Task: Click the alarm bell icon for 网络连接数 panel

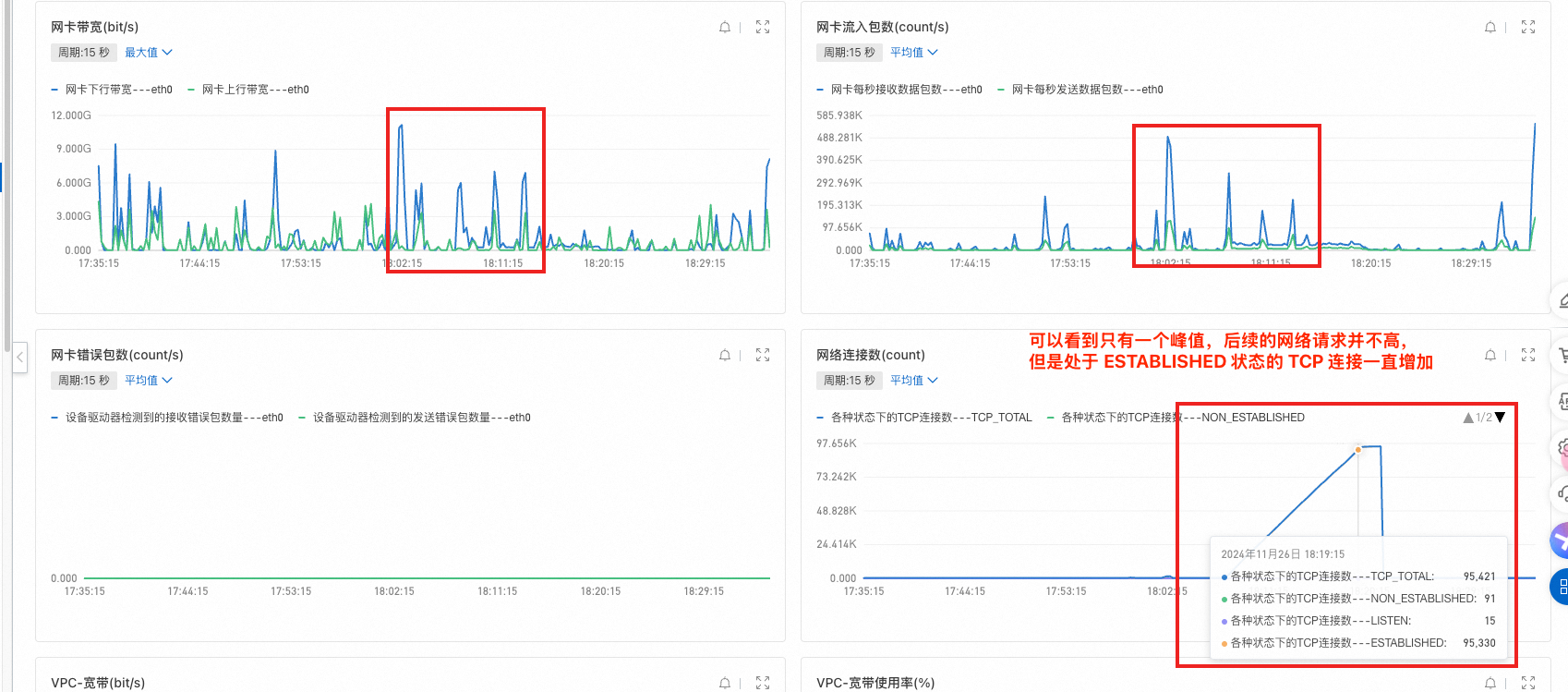Action: [x=1490, y=356]
